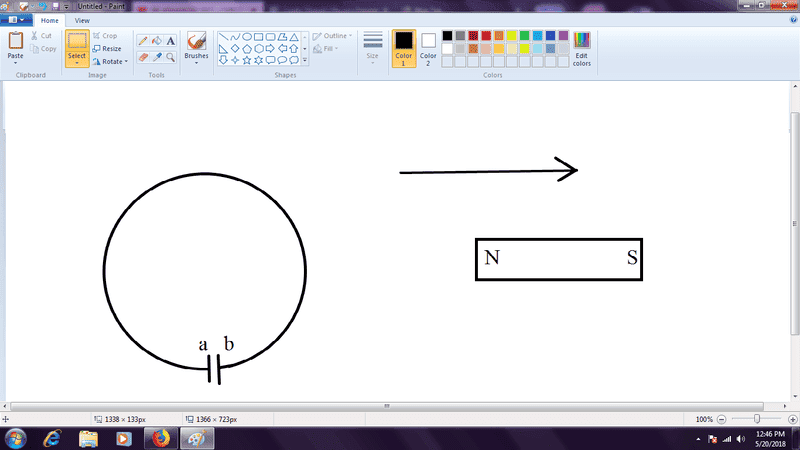Open the Paint file menu button
Image resolution: width=800 pixels, height=450 pixels.
pyautogui.click(x=18, y=20)
